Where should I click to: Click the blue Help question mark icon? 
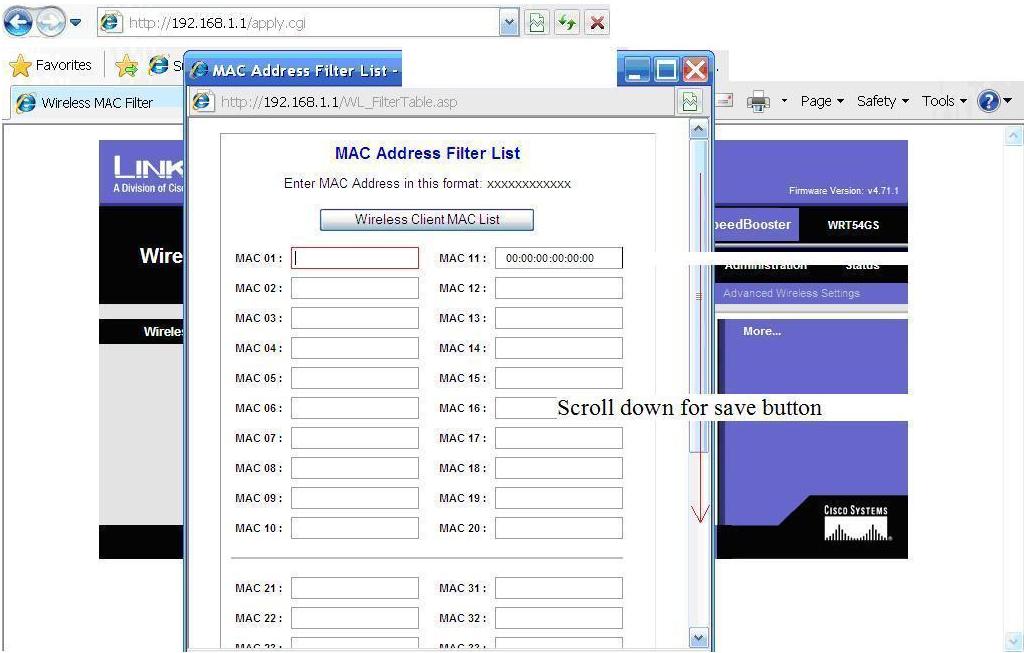pyautogui.click(x=988, y=101)
